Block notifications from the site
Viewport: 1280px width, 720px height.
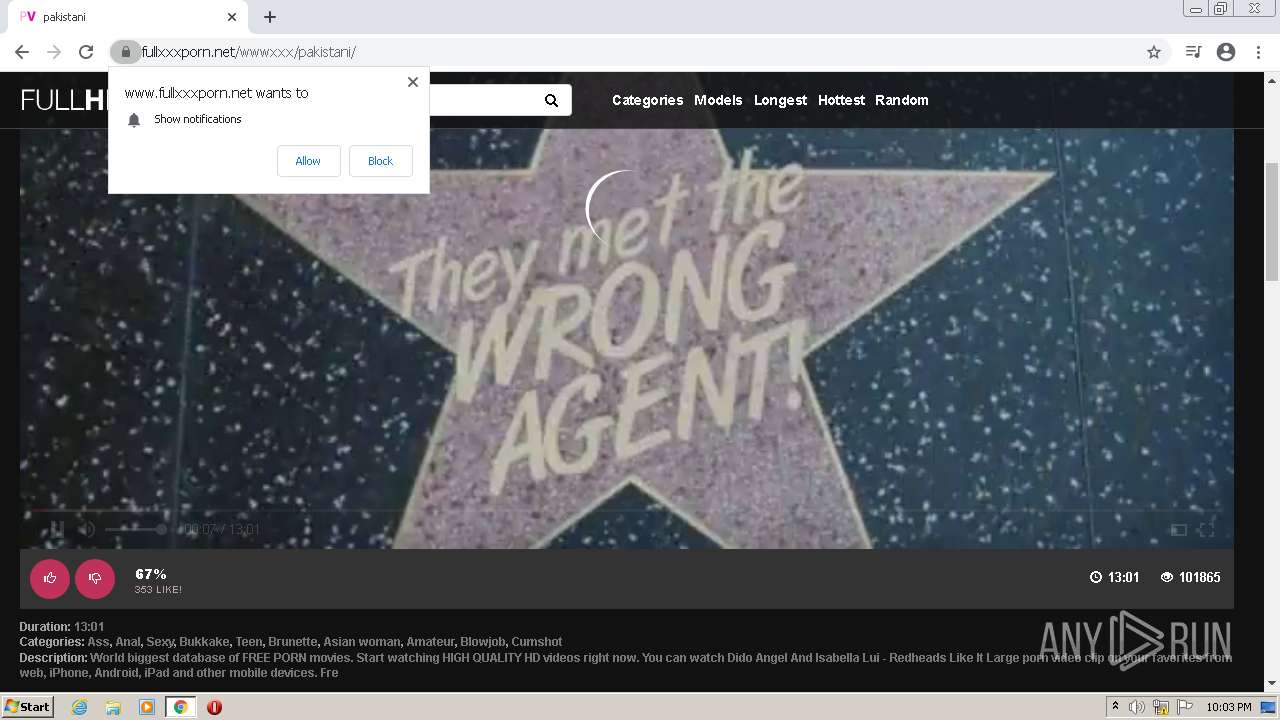point(380,161)
